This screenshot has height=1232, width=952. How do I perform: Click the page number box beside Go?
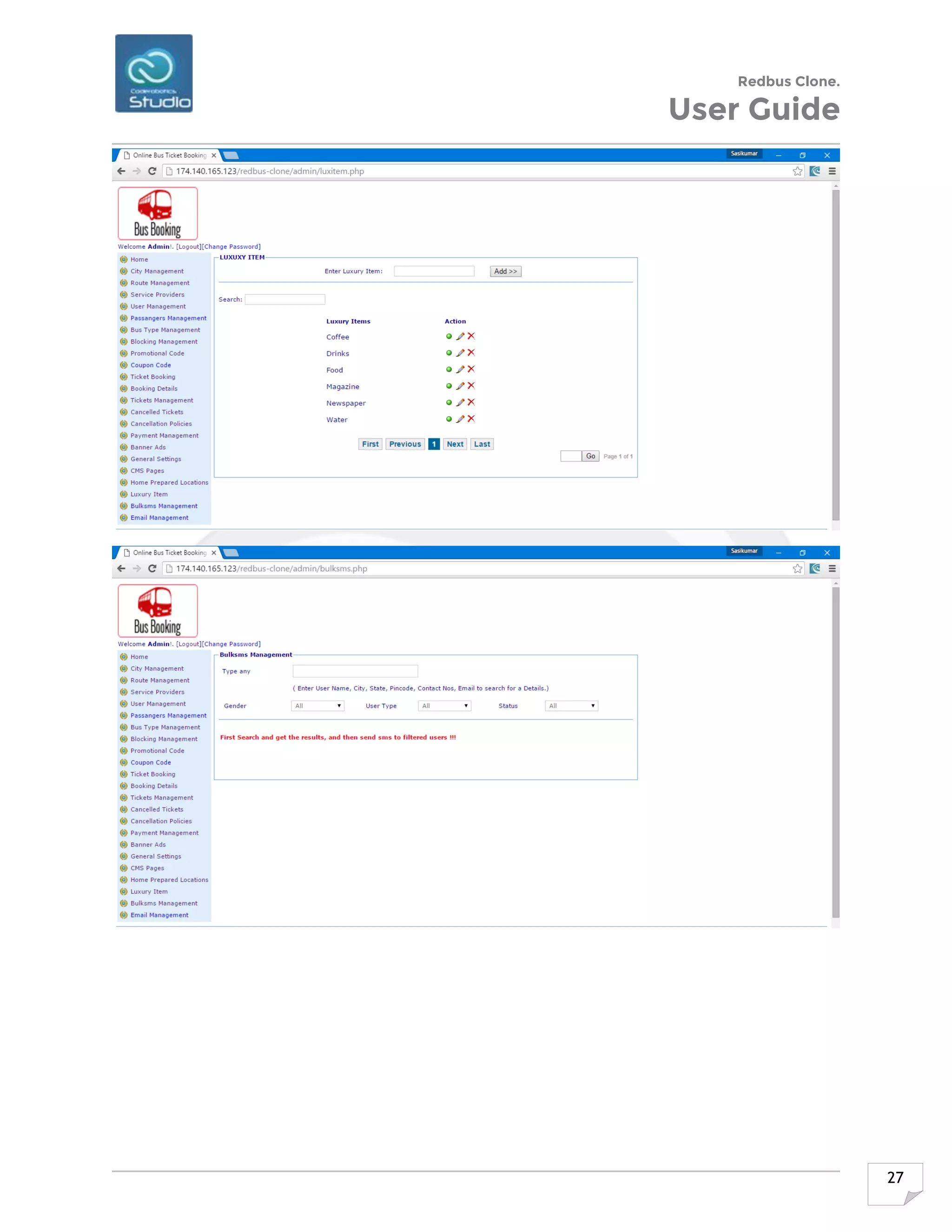tap(571, 456)
